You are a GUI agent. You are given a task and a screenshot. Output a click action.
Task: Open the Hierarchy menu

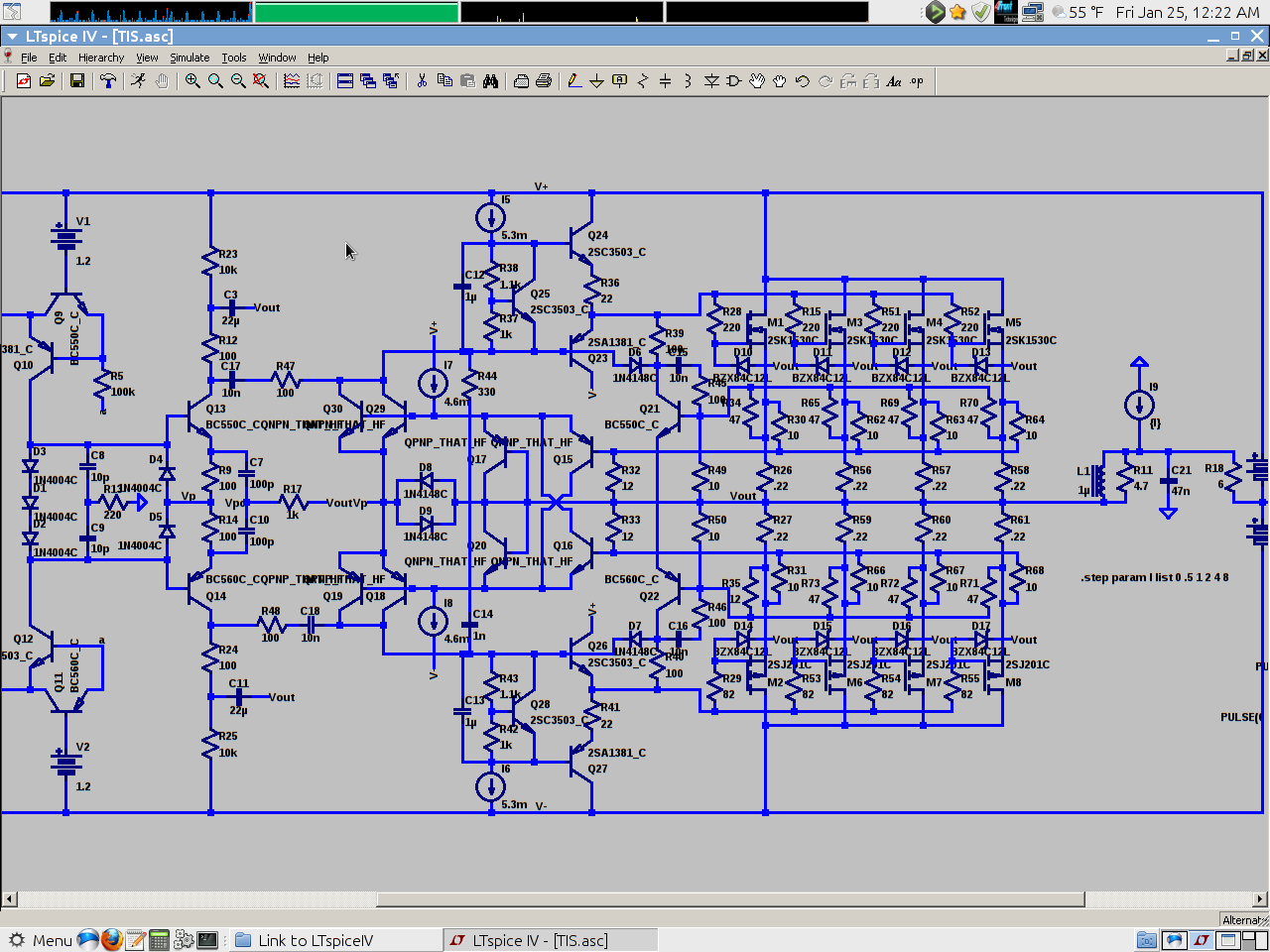coord(101,58)
